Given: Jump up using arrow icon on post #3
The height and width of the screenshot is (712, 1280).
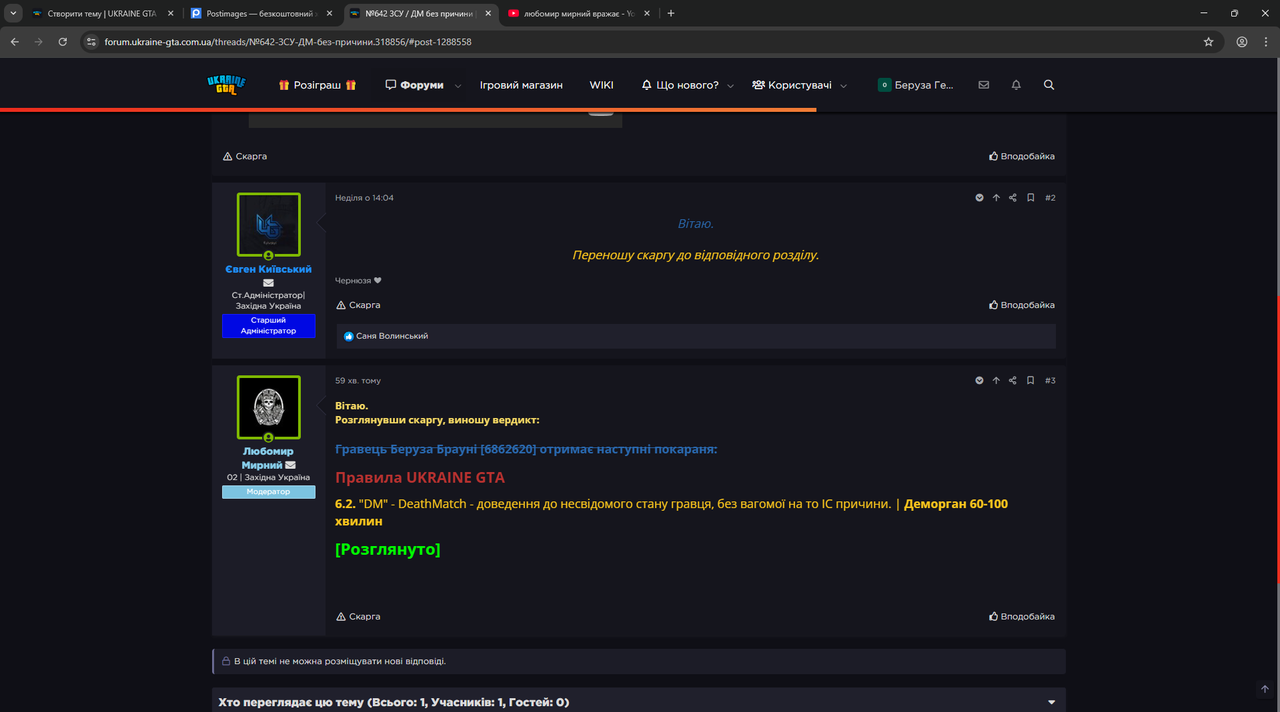Looking at the screenshot, I should click(x=996, y=381).
